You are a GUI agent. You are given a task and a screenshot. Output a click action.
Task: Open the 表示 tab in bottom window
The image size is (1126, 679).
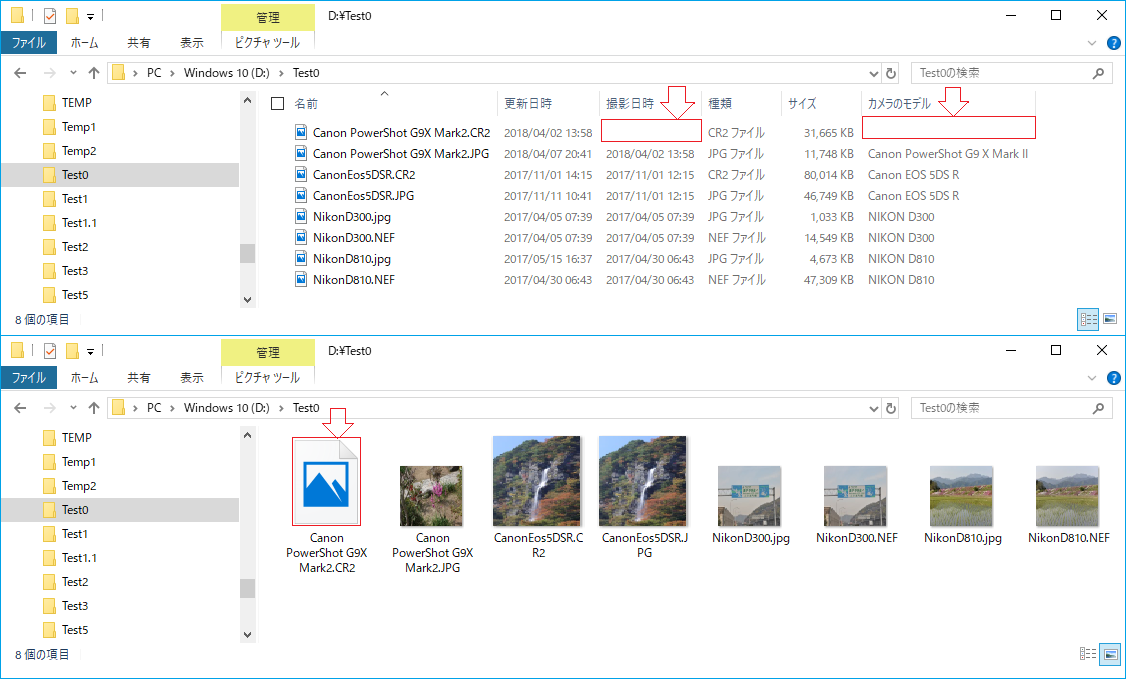point(191,378)
